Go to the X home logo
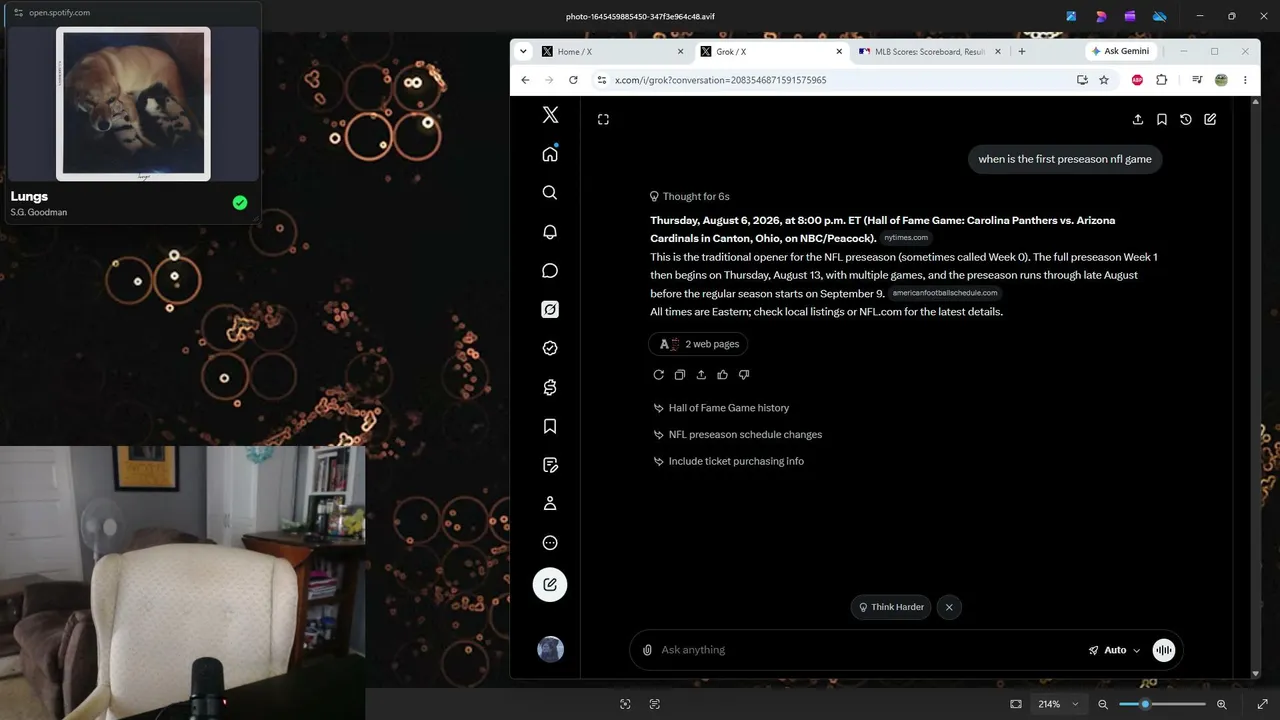1280x720 pixels. (550, 115)
